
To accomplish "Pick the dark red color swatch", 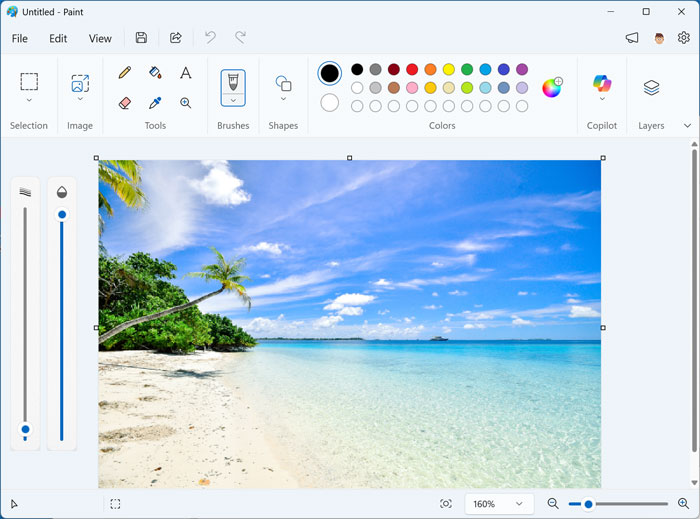I will click(x=393, y=69).
